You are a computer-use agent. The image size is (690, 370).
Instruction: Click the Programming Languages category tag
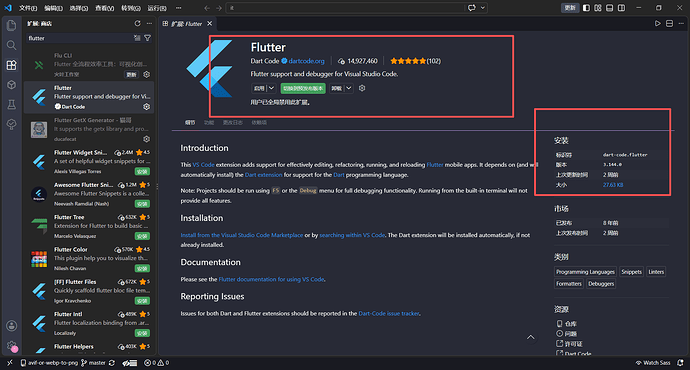coord(585,272)
